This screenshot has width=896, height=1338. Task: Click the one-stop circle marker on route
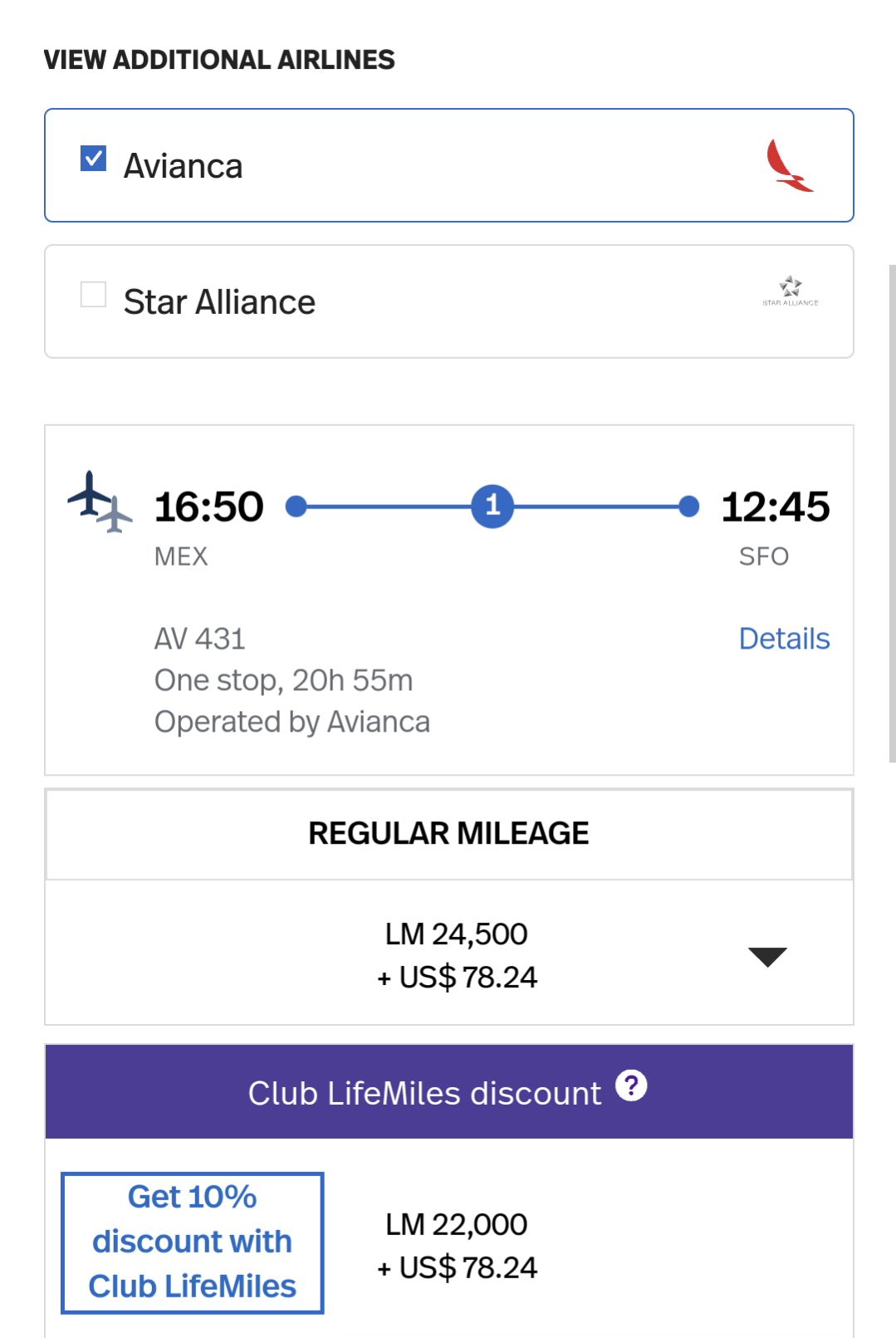[x=492, y=506]
